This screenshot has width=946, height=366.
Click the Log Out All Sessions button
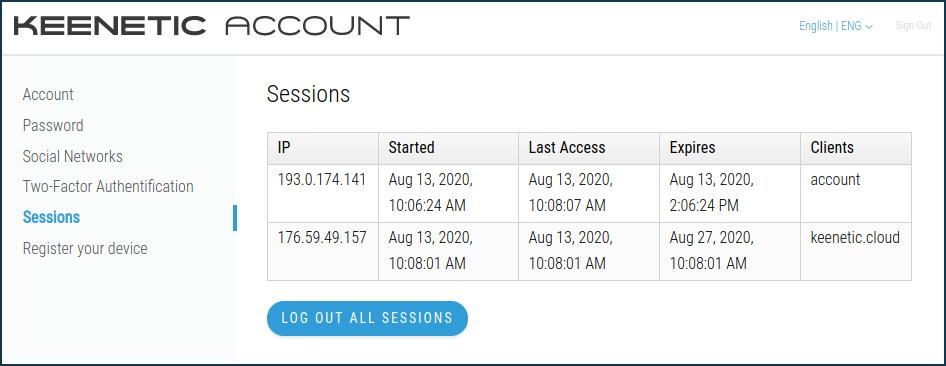(x=367, y=318)
